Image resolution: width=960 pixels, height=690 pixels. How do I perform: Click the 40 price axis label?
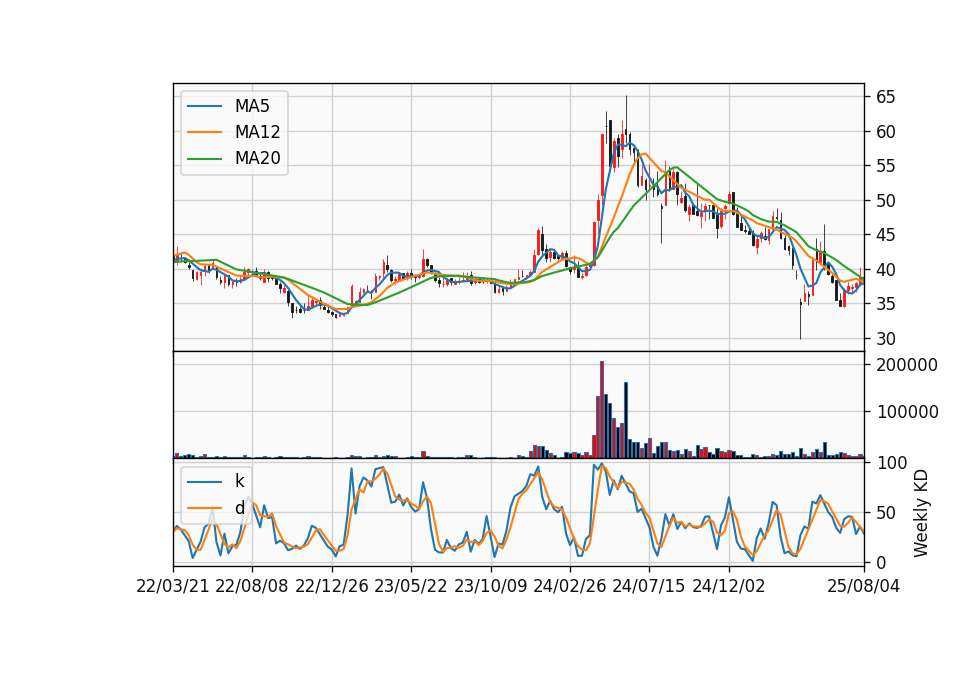(x=885, y=269)
